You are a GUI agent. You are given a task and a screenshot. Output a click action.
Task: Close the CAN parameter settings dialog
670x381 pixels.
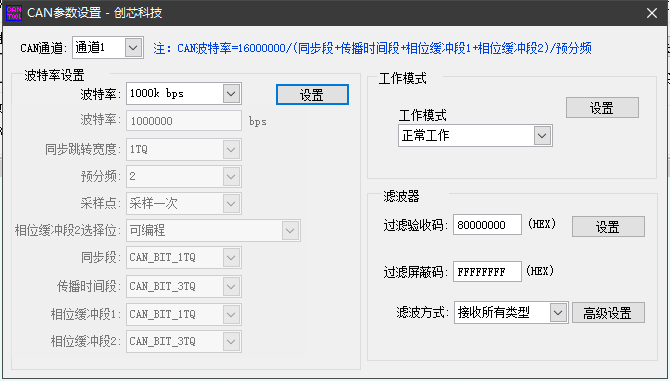pyautogui.click(x=652, y=13)
